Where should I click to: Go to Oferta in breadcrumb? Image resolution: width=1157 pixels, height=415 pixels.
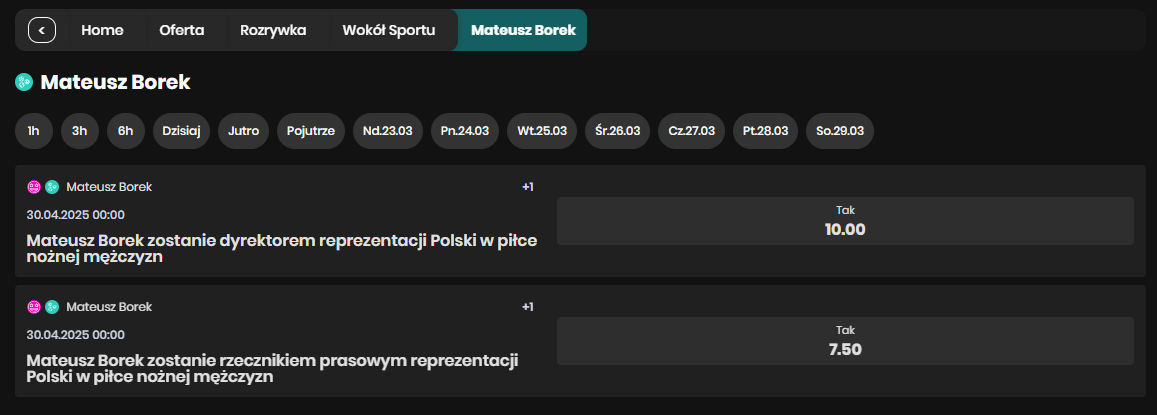(182, 30)
